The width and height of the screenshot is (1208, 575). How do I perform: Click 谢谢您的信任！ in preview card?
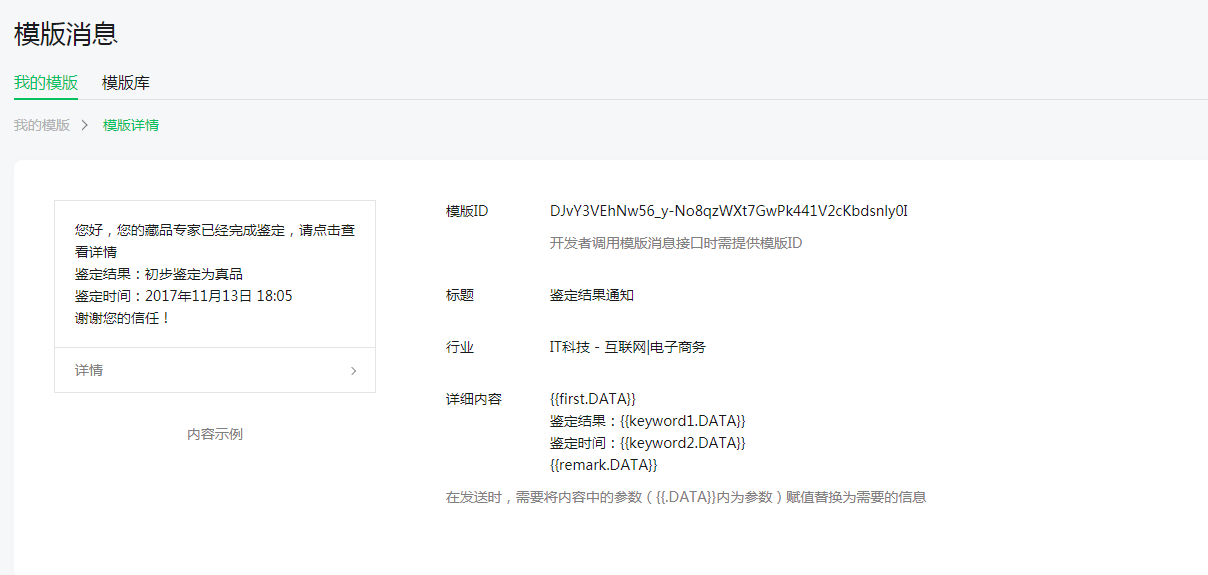[124, 318]
